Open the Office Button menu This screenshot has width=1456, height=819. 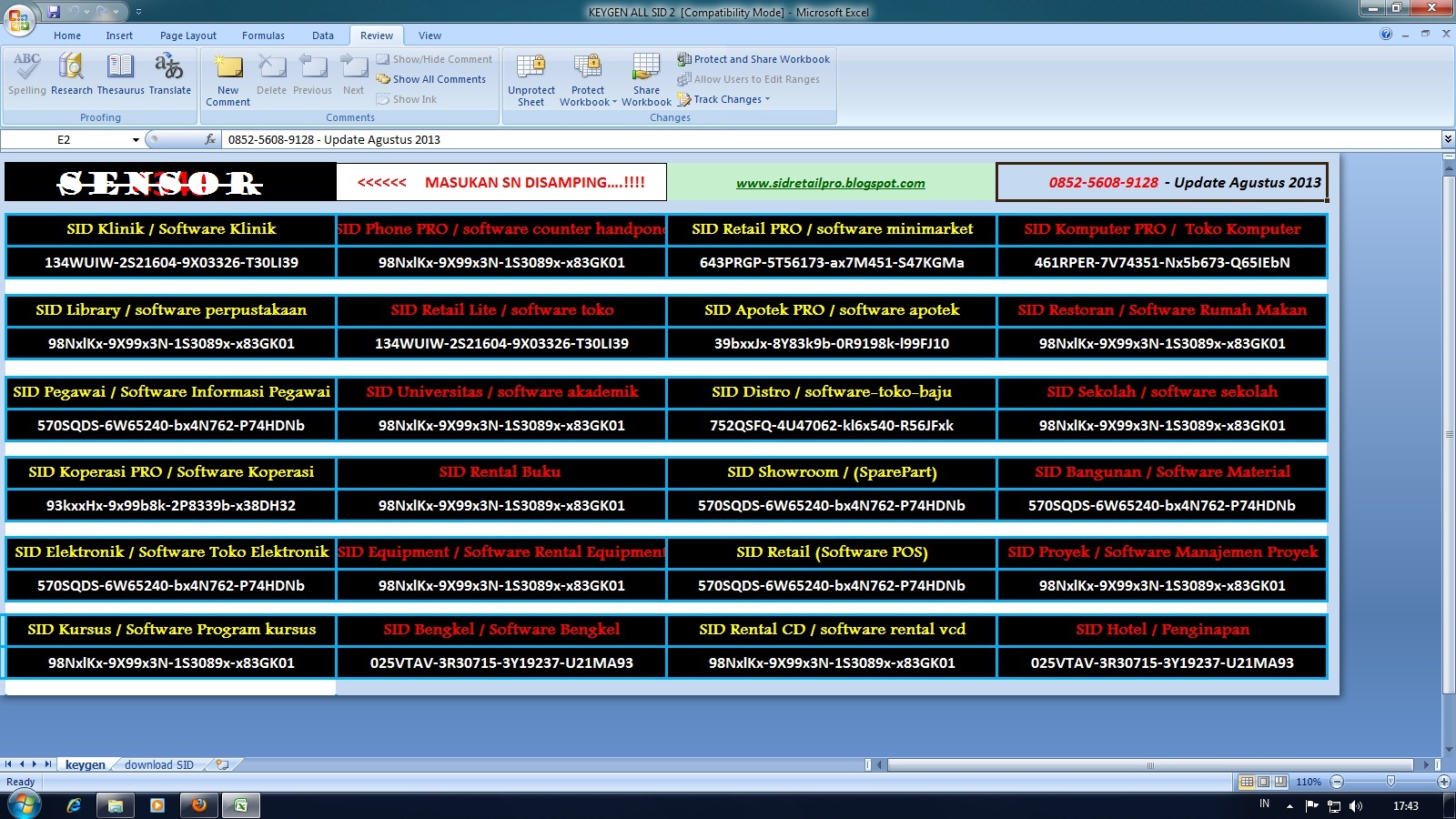click(x=19, y=19)
